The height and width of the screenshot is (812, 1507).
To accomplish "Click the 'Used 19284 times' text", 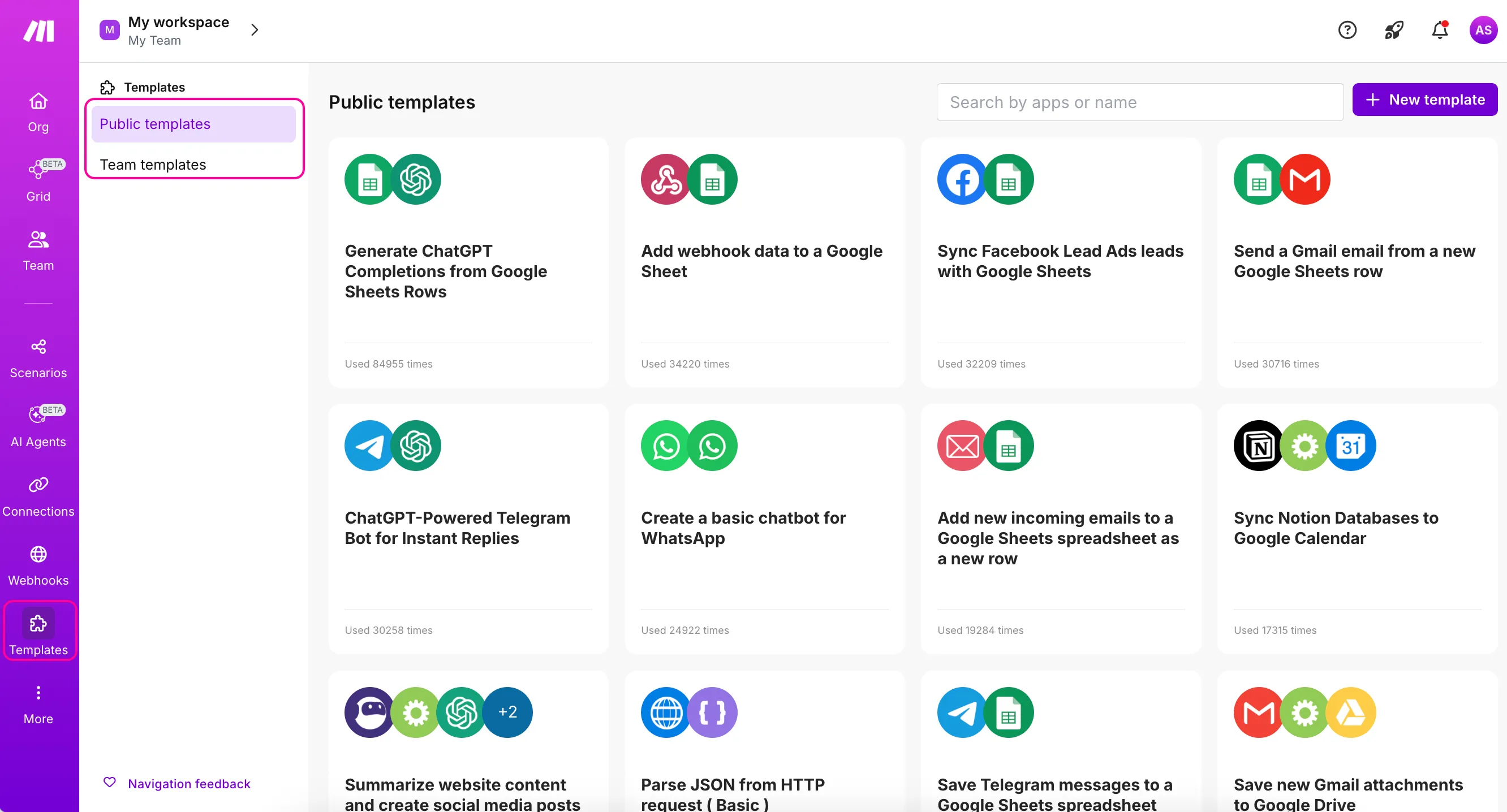I will tap(980, 630).
